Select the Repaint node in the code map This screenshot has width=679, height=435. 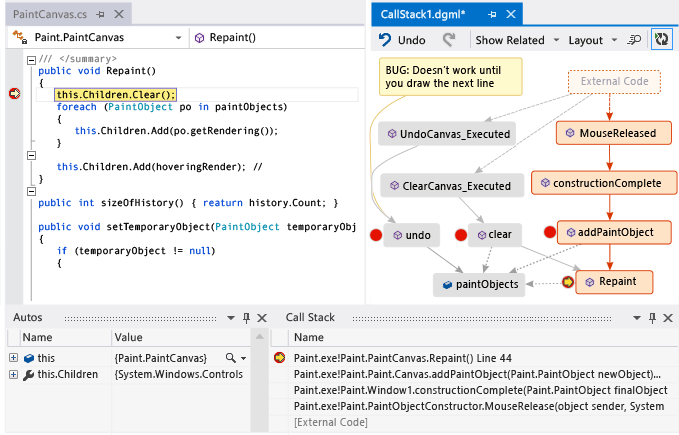[614, 283]
